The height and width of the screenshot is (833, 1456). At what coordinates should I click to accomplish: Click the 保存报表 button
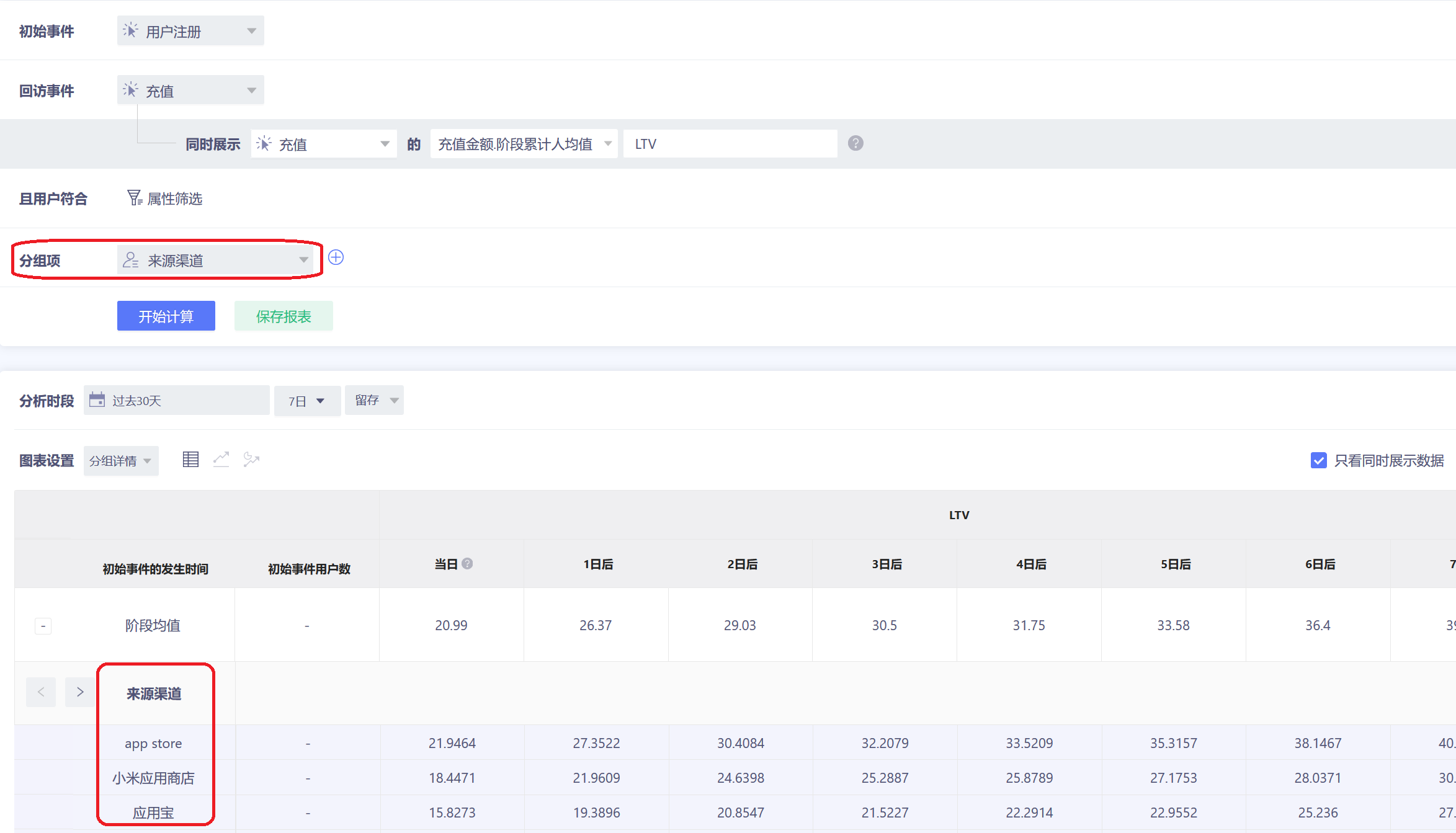point(284,316)
